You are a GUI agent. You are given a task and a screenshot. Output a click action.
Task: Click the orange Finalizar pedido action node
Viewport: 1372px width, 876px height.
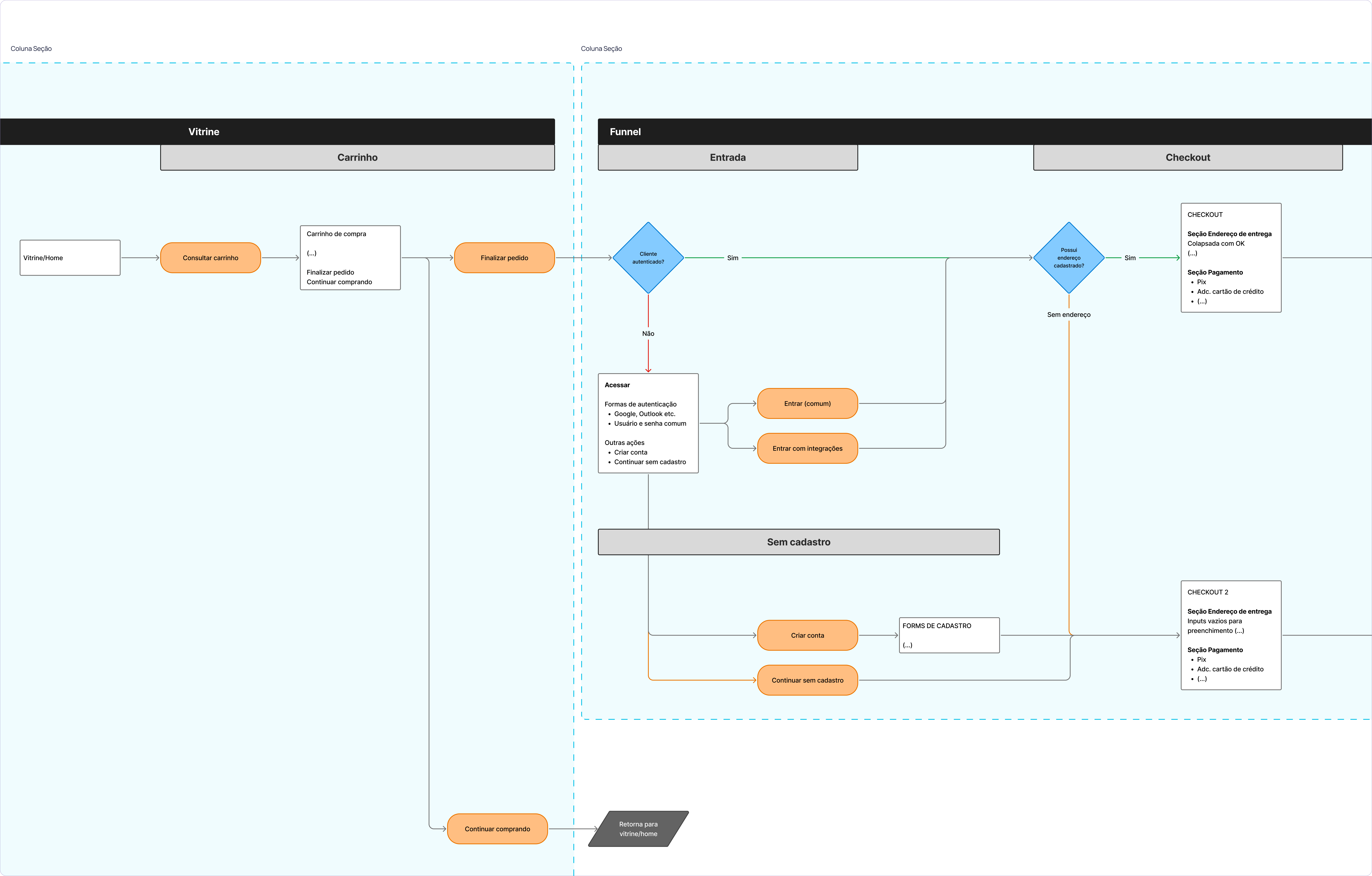[504, 258]
